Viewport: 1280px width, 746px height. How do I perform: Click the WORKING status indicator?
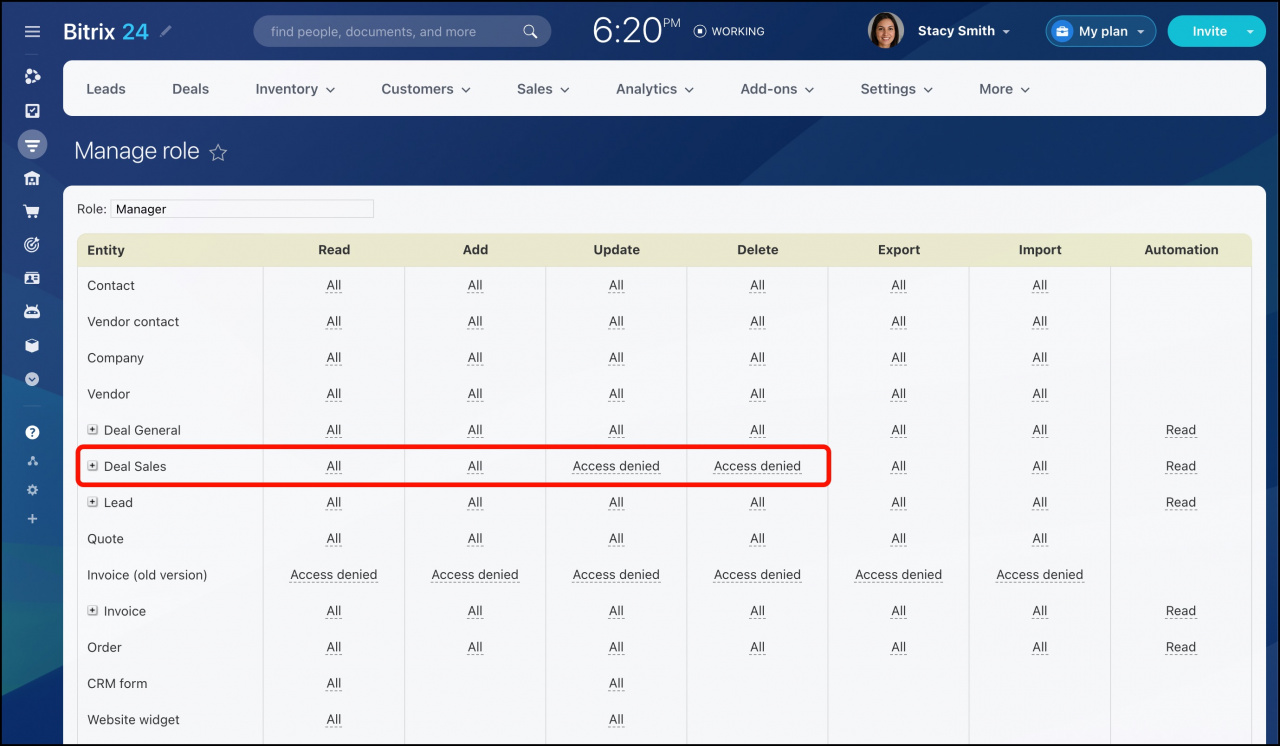click(x=729, y=32)
